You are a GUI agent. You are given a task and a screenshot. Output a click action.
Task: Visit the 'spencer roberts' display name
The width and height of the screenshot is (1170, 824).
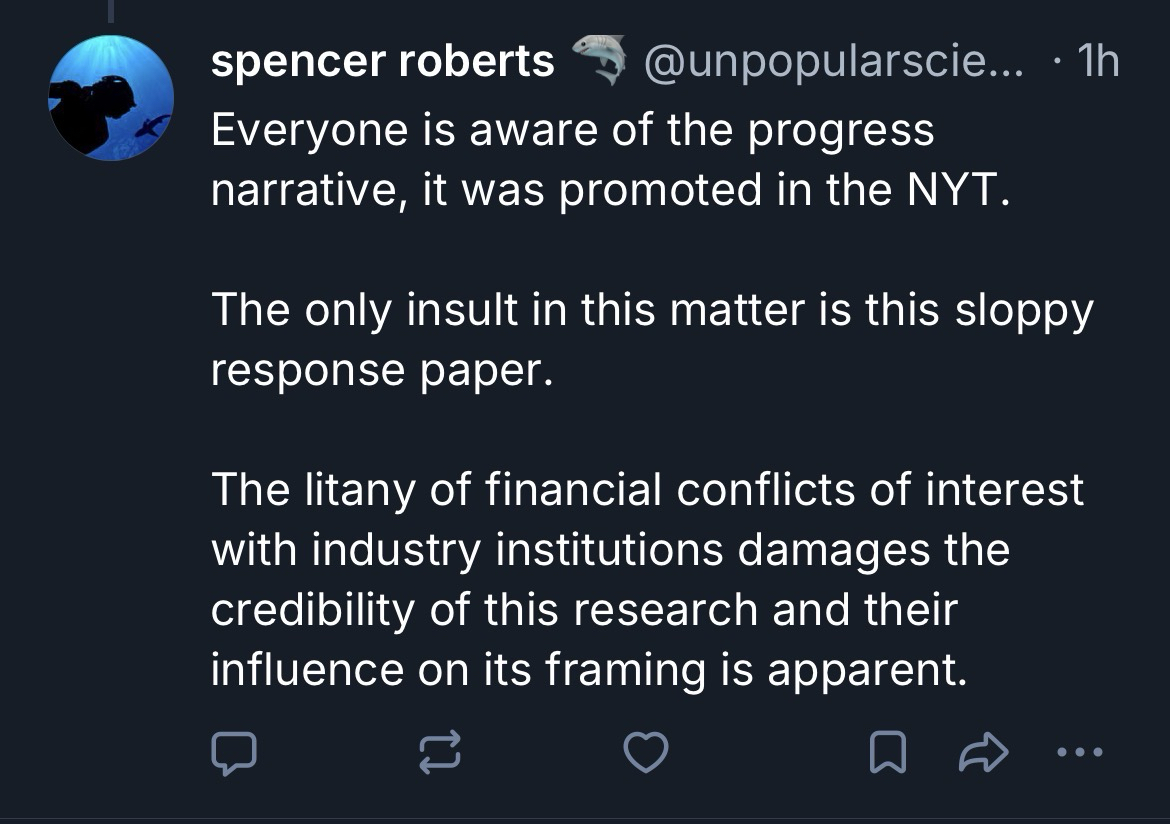pyautogui.click(x=382, y=63)
